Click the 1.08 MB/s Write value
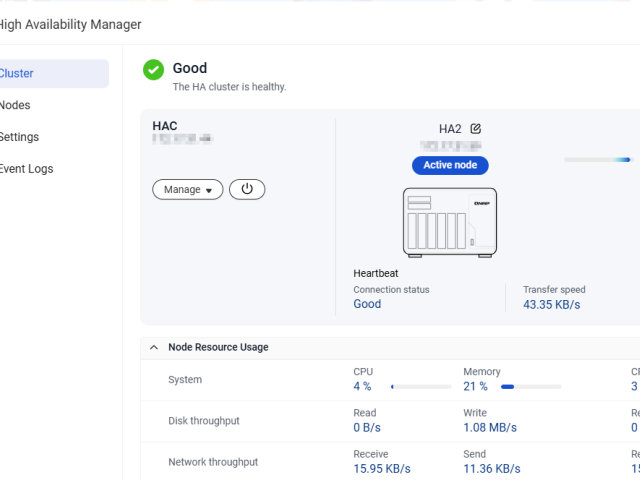The width and height of the screenshot is (640, 480). pyautogui.click(x=490, y=428)
